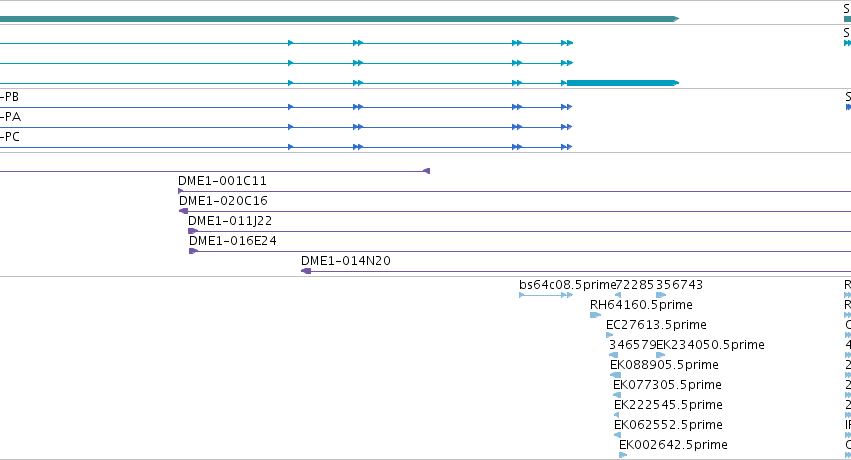The image size is (851, 460).
Task: Select the arrow glyph below 356743 label
Action: 661,295
